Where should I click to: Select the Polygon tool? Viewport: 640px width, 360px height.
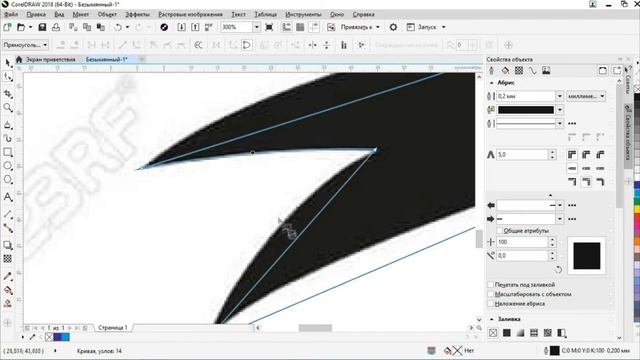click(x=8, y=180)
